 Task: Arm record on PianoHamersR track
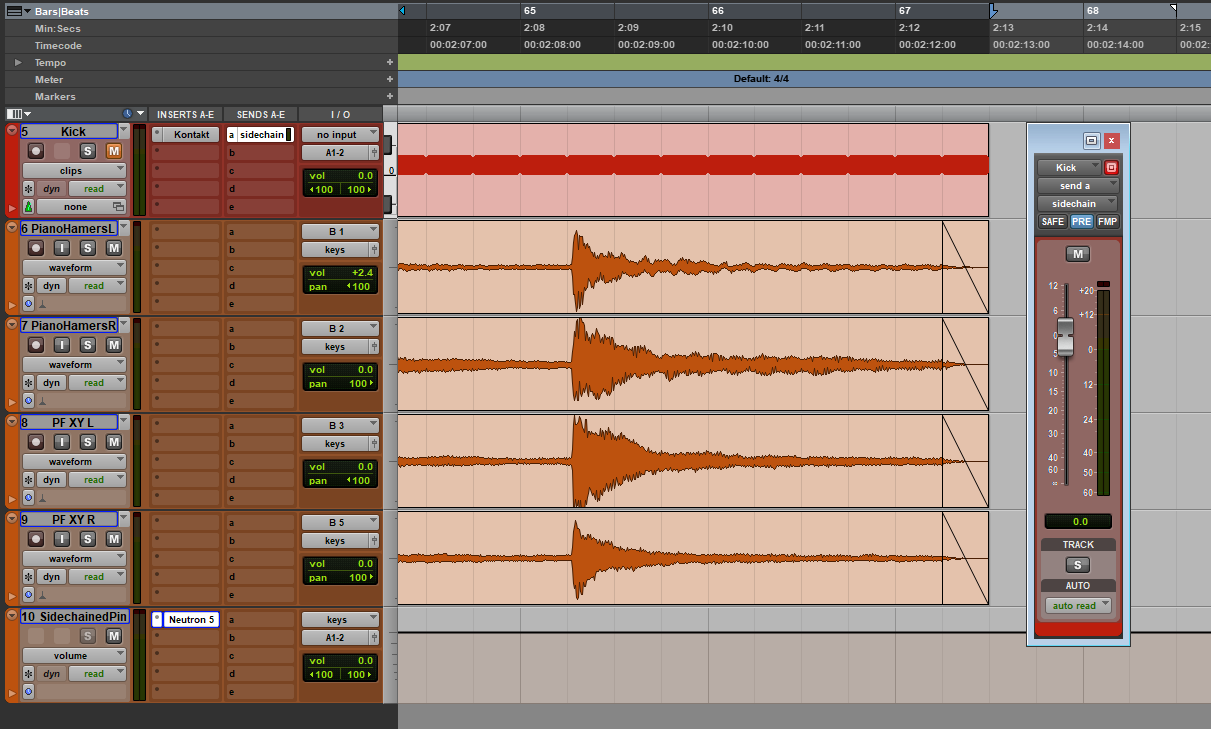36,345
